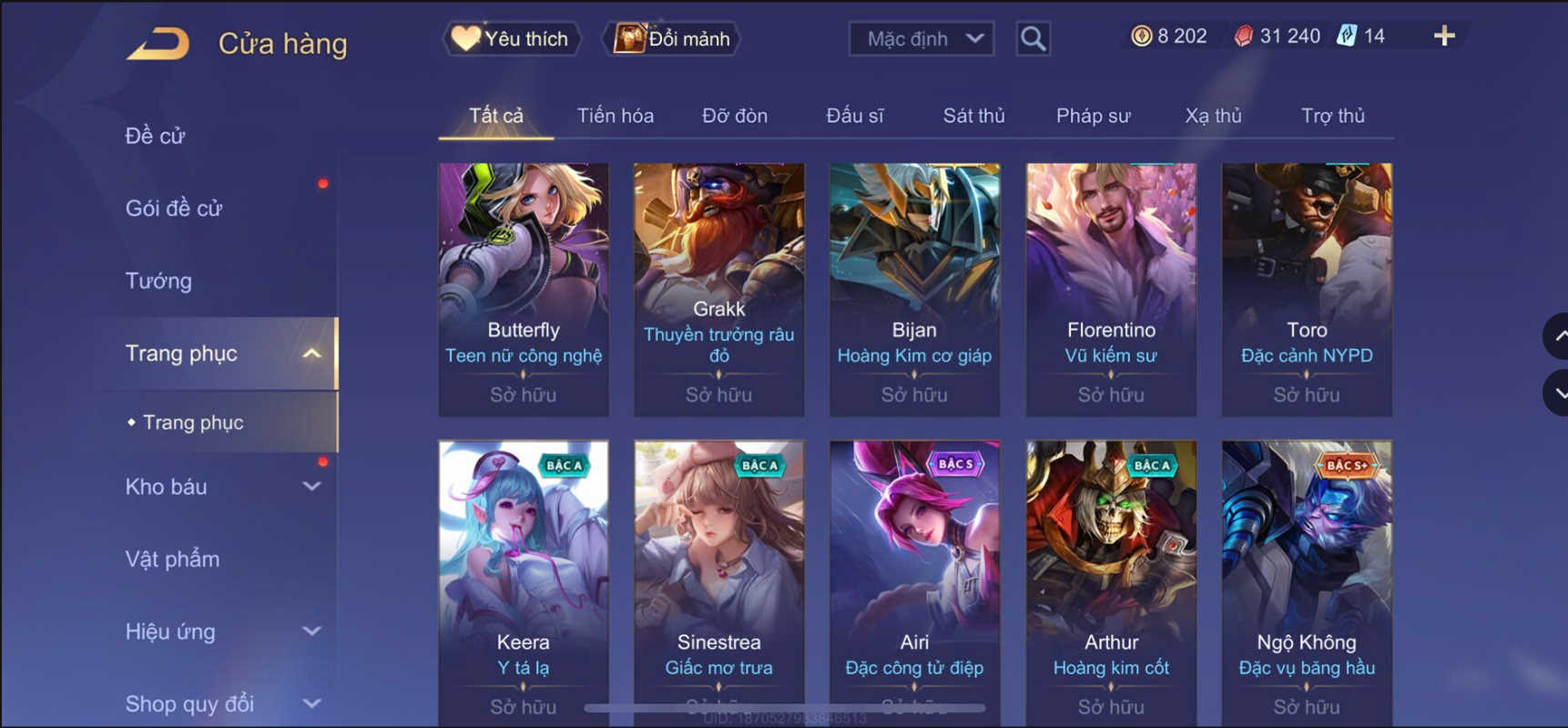The width and height of the screenshot is (1568, 728).
Task: Open the Mặc định sort dropdown
Action: pyautogui.click(x=921, y=39)
